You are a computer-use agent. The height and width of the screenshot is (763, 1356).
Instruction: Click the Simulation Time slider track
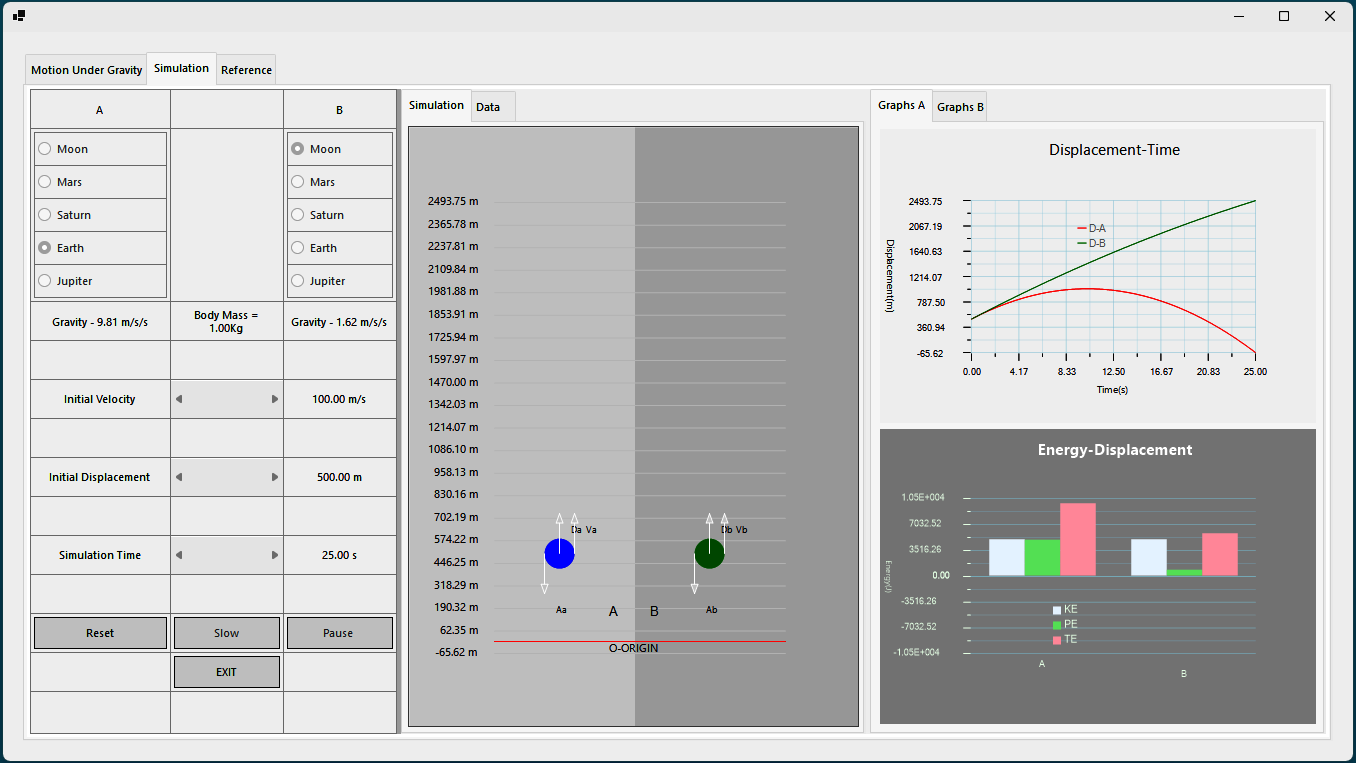pos(227,555)
